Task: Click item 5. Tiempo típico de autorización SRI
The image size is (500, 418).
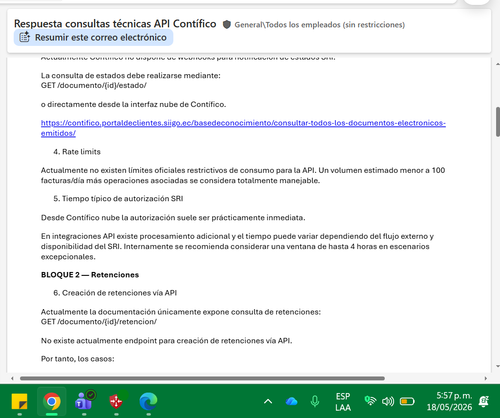Action: click(x=118, y=199)
